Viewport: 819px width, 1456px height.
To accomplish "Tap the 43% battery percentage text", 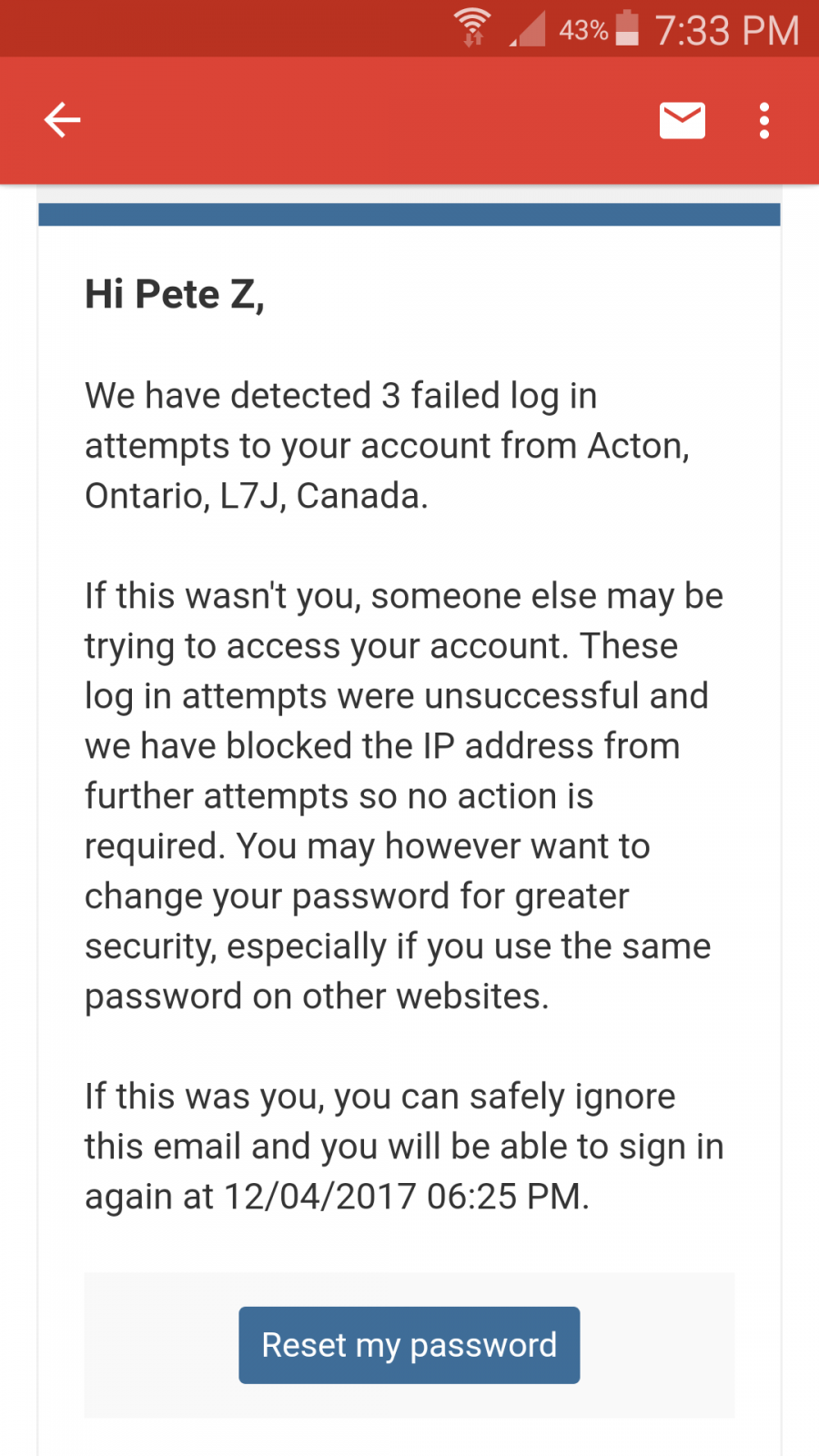I will [x=583, y=30].
